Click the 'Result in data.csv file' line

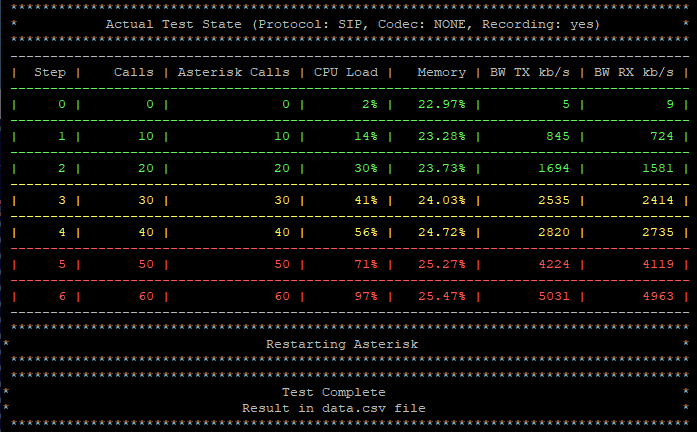click(x=333, y=408)
